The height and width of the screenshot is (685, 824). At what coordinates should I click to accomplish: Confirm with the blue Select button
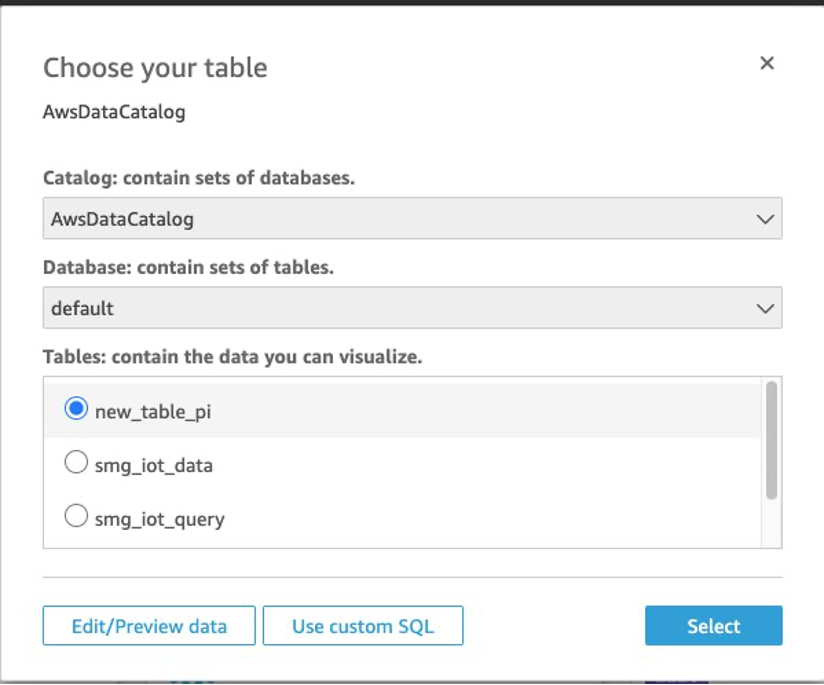point(713,626)
